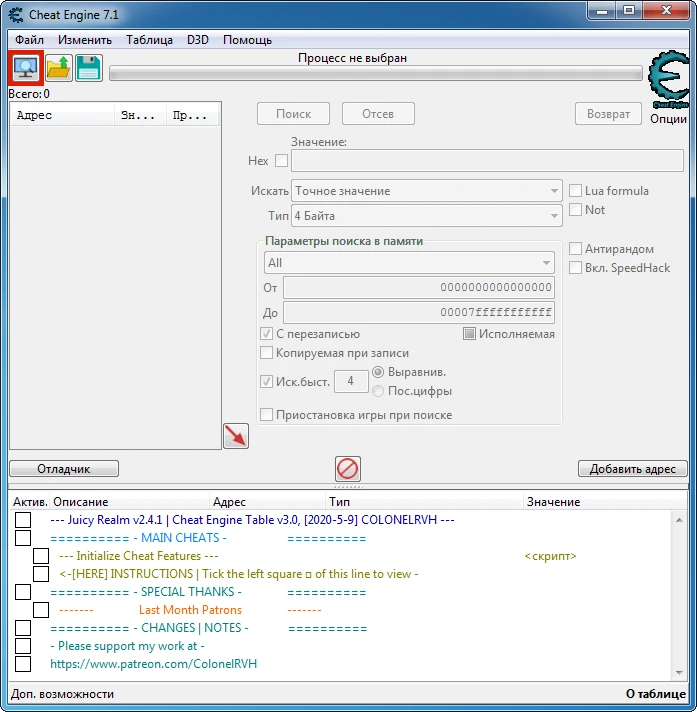This screenshot has width=697, height=712.
Task: Click the Адрес column header in results
Action: tap(63, 115)
